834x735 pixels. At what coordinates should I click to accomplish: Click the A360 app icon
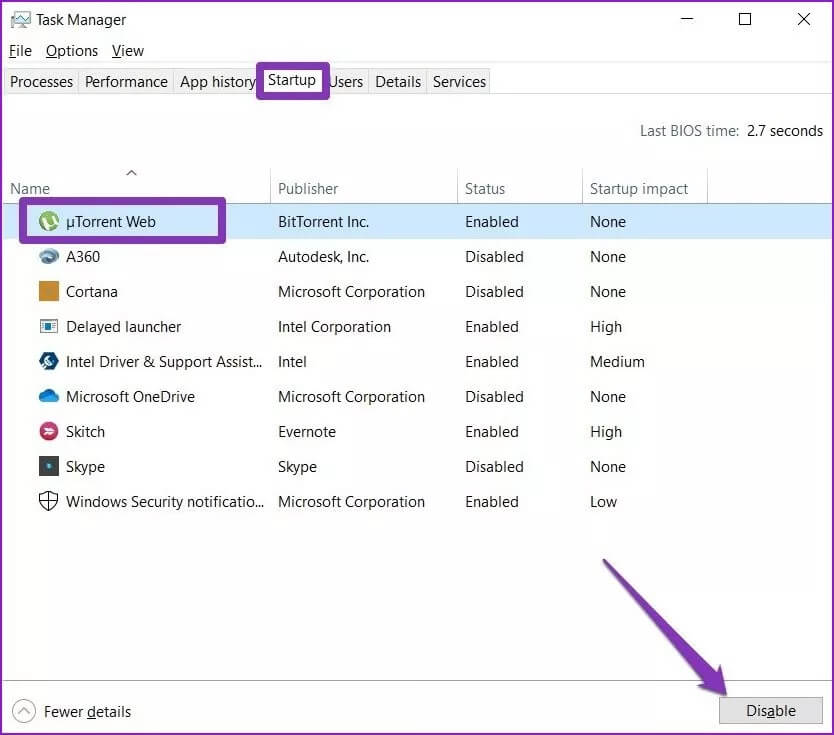click(x=49, y=256)
